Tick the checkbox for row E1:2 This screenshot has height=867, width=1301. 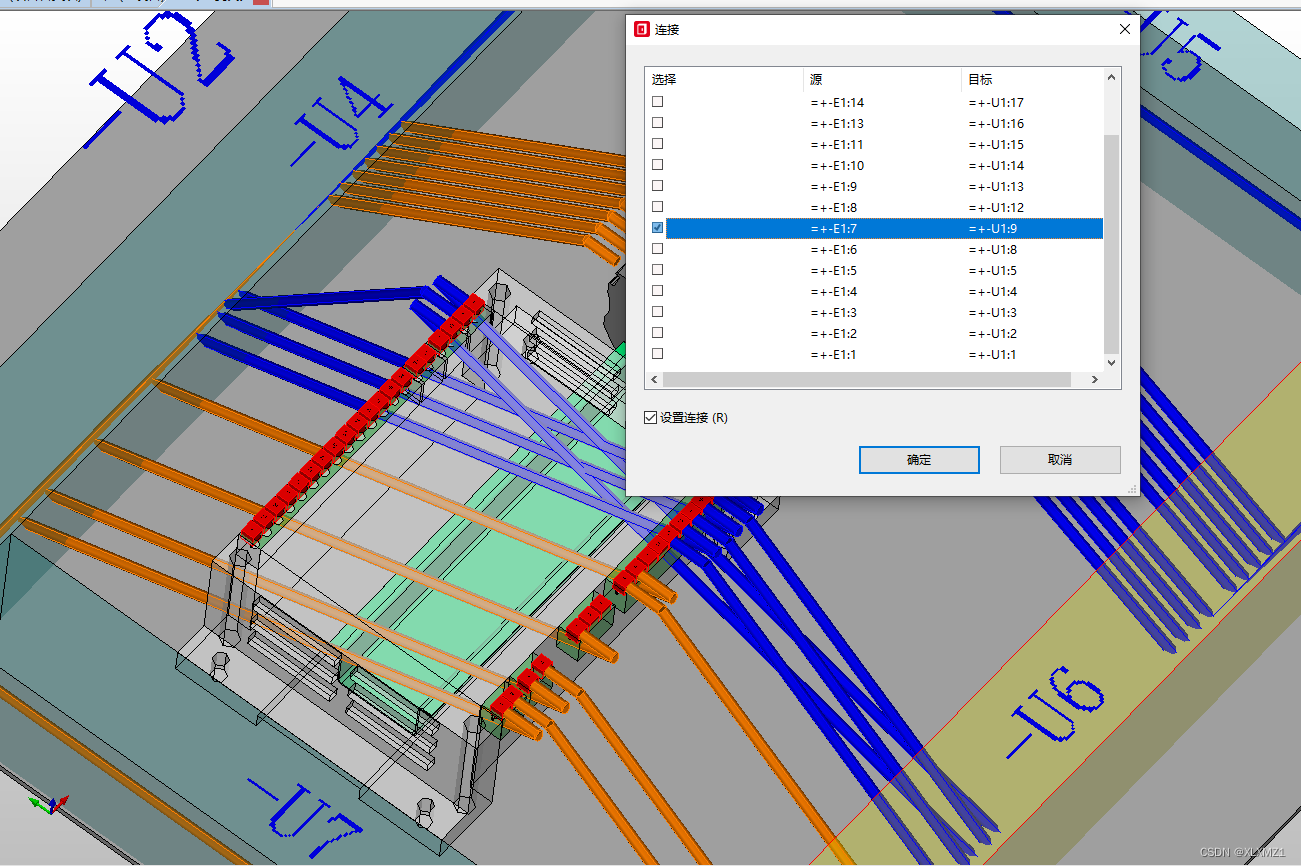point(657,333)
